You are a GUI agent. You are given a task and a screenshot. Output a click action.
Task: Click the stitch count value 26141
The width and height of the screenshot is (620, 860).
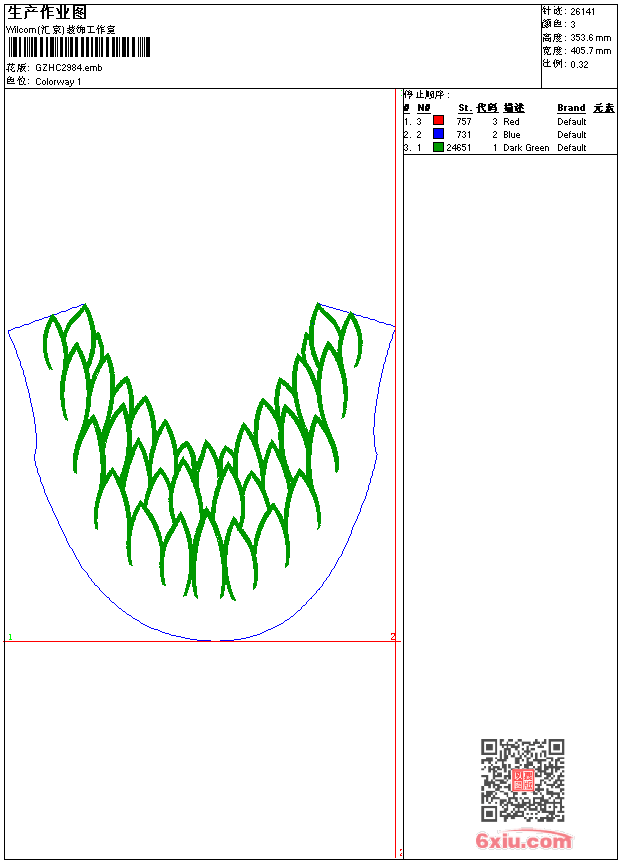tap(583, 12)
